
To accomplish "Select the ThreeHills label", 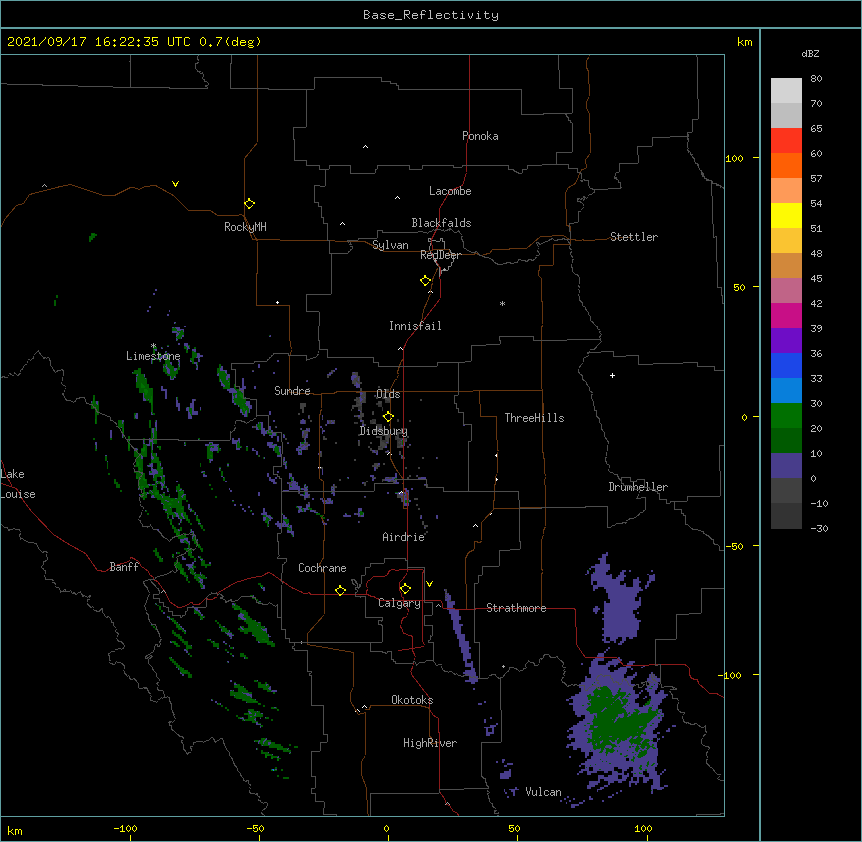I will pos(534,418).
